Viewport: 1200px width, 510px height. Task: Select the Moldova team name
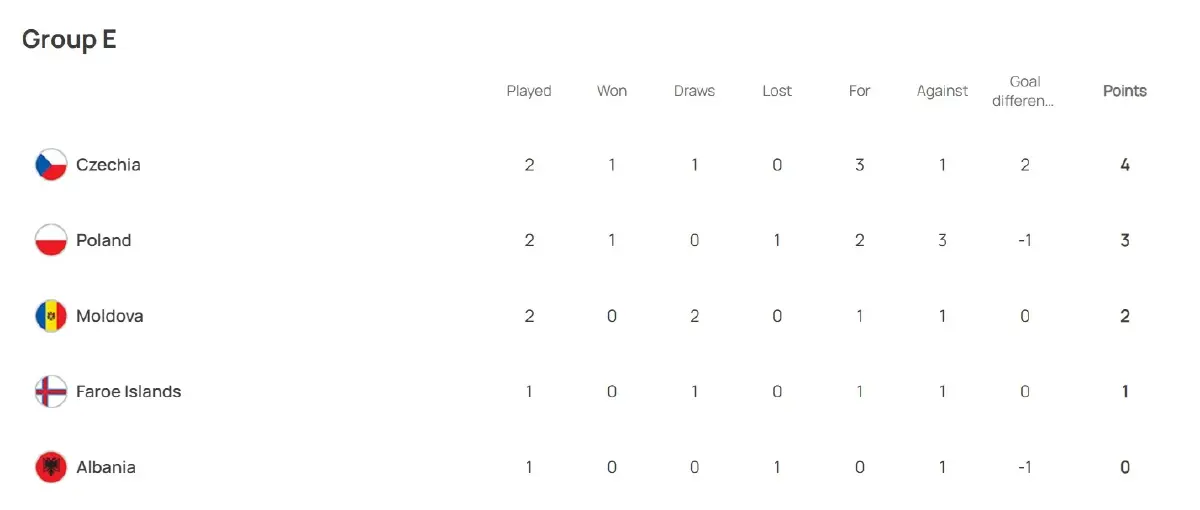tap(110, 316)
